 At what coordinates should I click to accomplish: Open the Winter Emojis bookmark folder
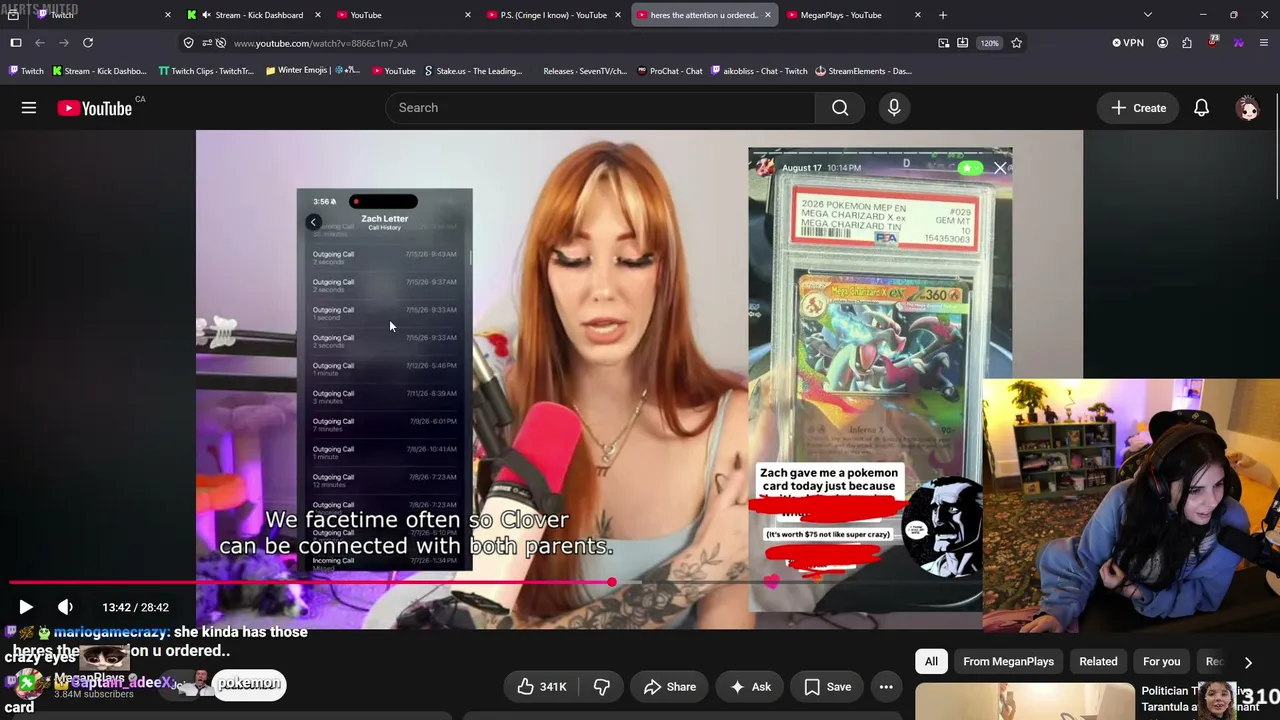click(x=312, y=71)
